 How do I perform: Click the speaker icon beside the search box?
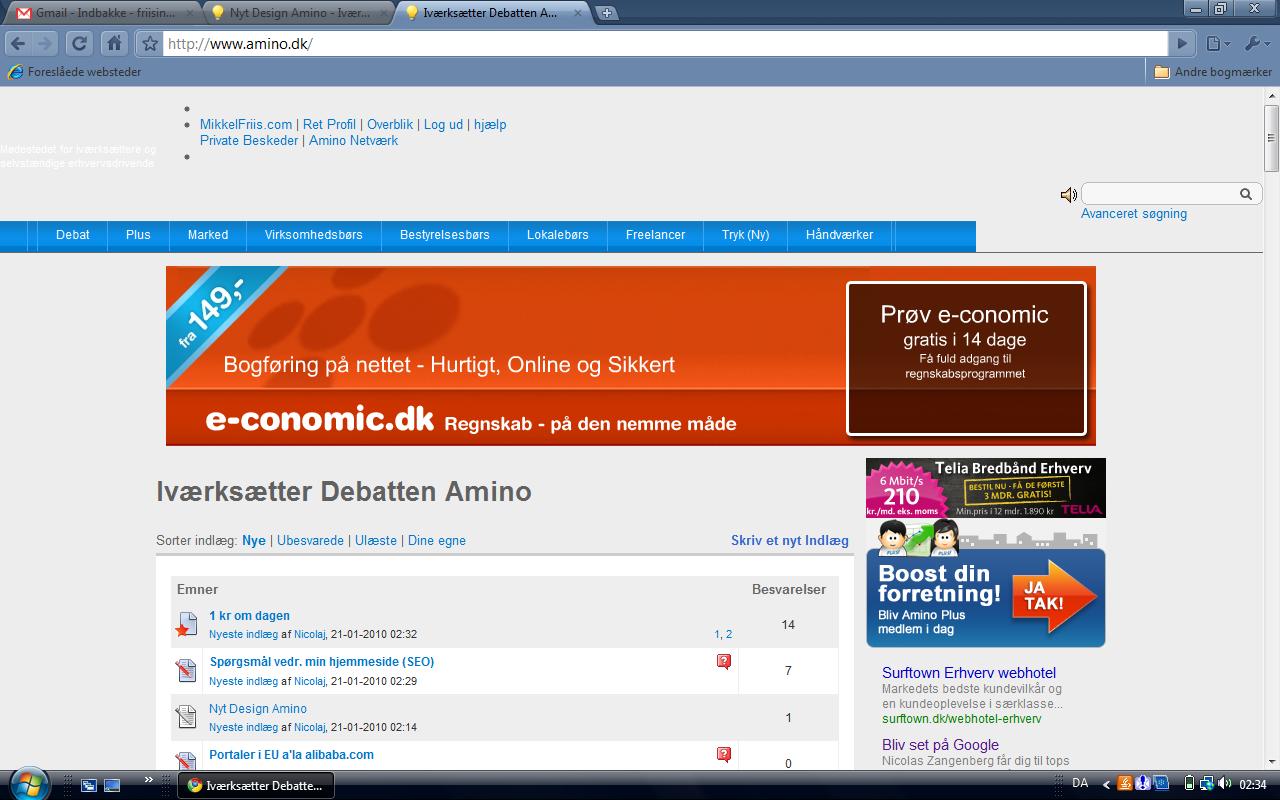click(x=1069, y=194)
